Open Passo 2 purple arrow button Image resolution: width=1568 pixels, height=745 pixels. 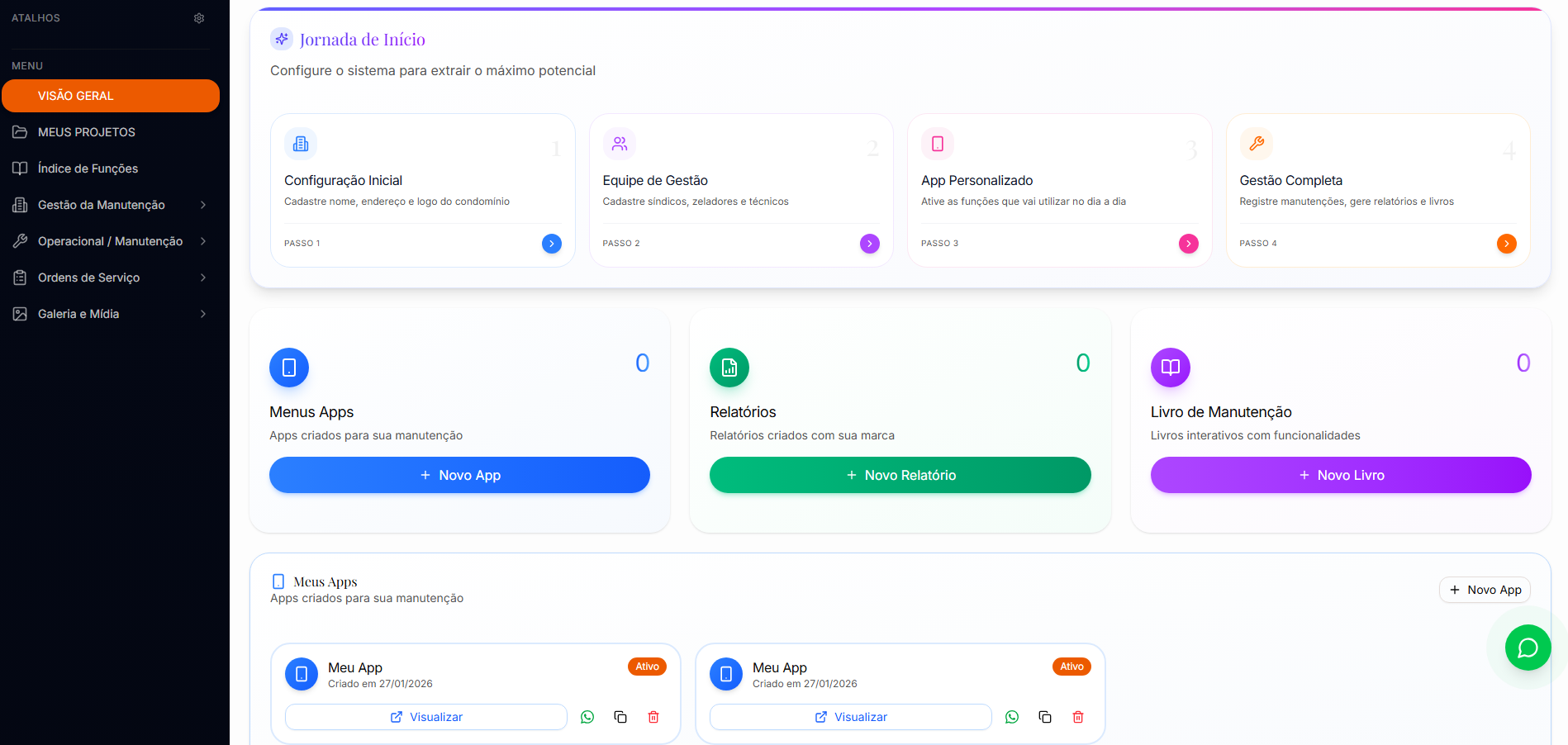click(870, 244)
